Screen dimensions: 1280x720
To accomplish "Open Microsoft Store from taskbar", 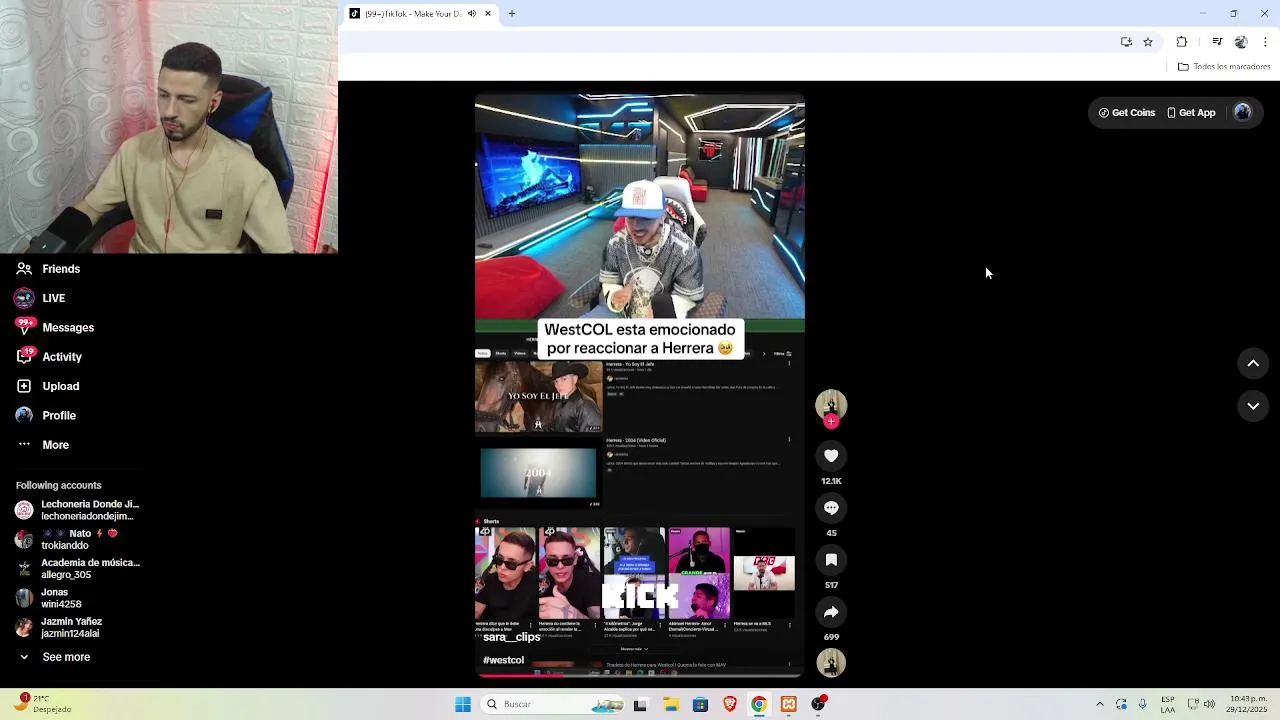I will (700, 704).
